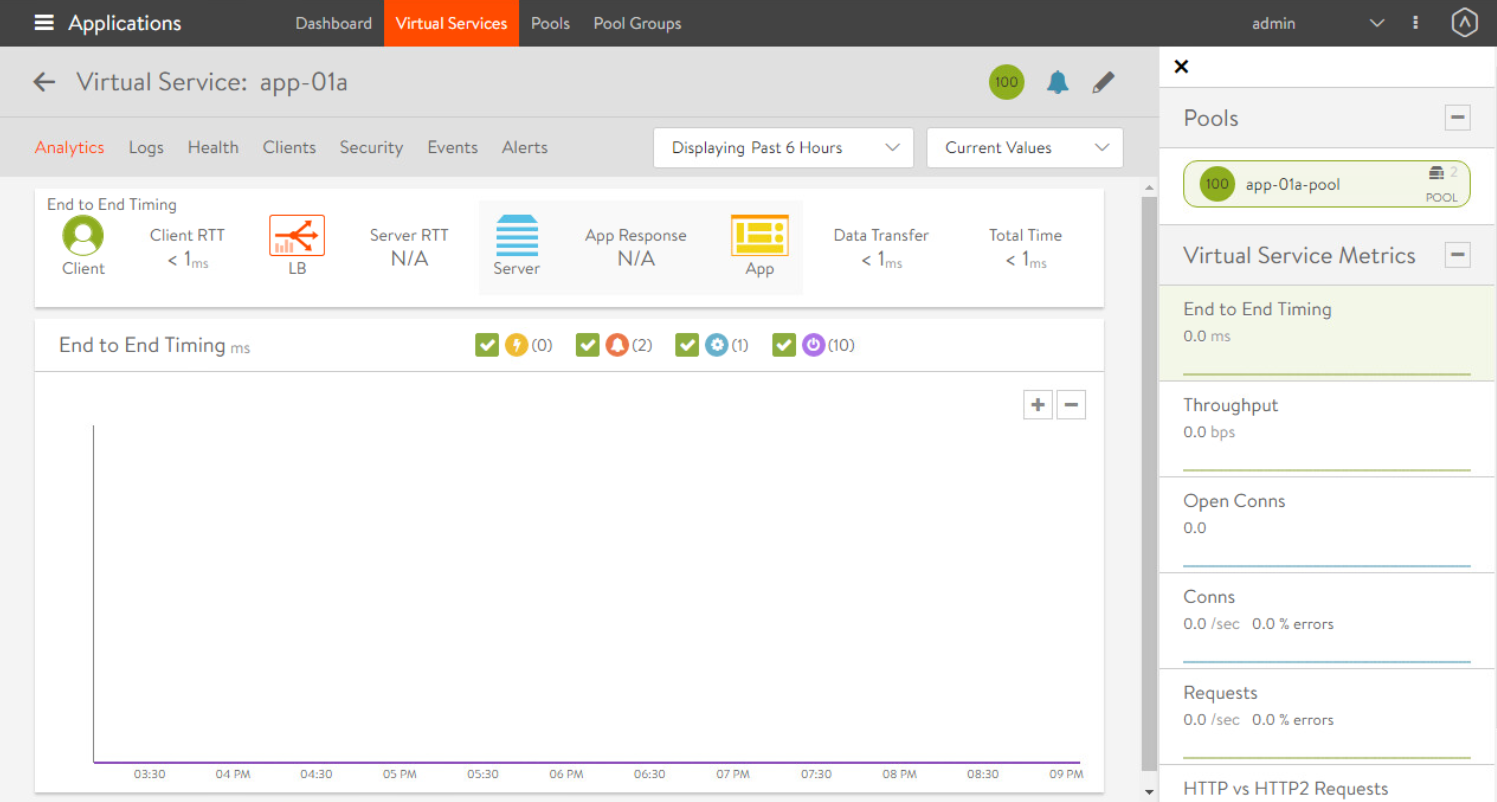Open alerts via the bell icon

[x=1057, y=82]
